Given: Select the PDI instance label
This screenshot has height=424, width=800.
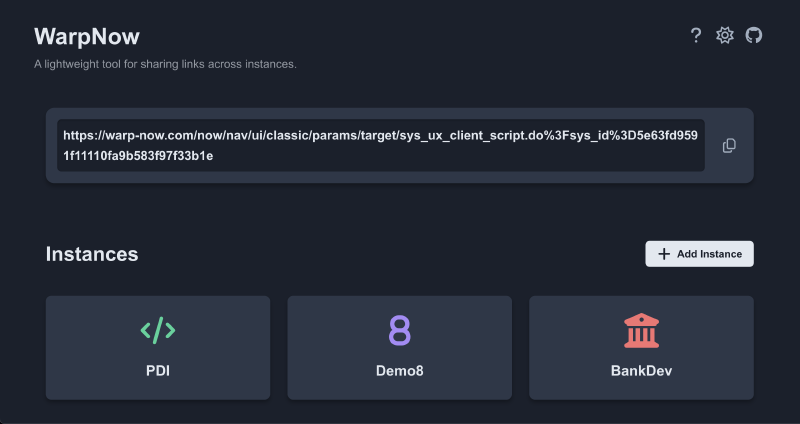Looking at the screenshot, I should [158, 371].
